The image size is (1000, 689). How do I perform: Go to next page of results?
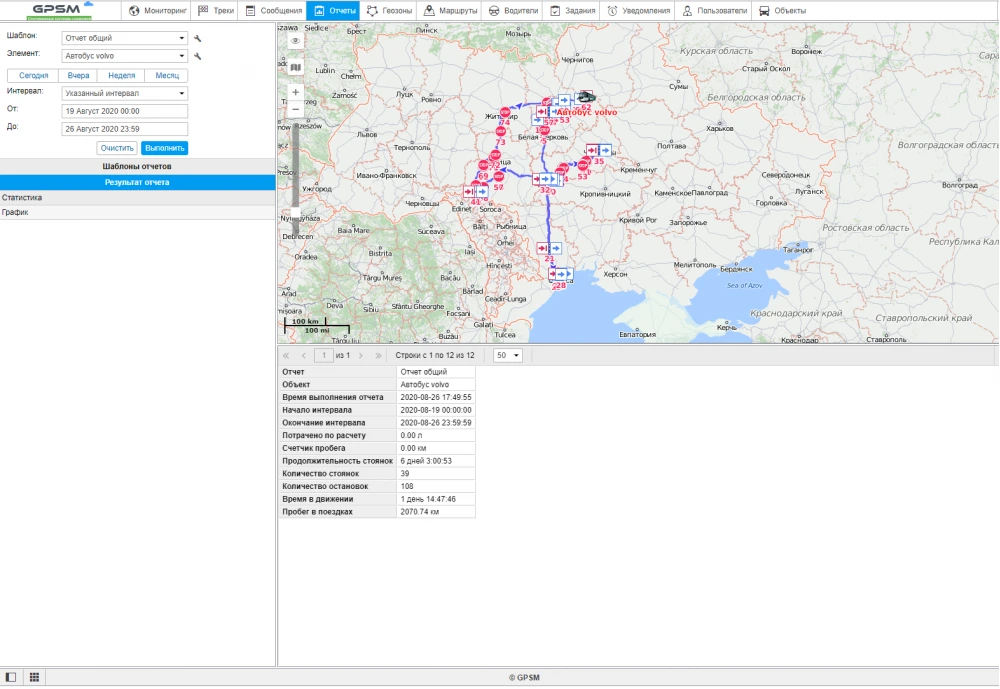(362, 355)
